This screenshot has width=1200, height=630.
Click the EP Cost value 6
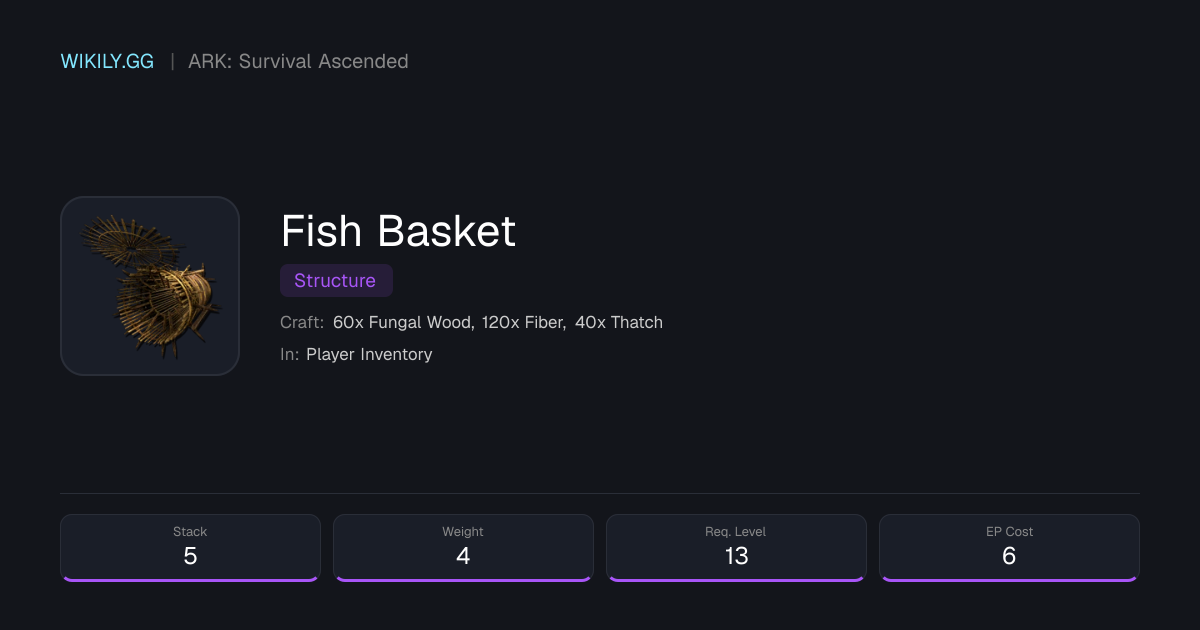(1009, 556)
